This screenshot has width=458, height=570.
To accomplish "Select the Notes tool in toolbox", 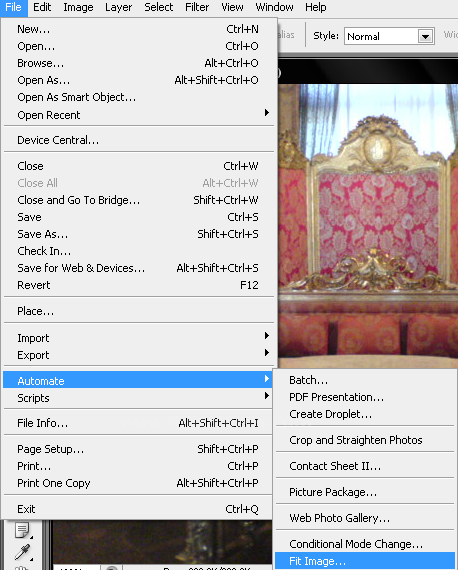I will point(22,530).
